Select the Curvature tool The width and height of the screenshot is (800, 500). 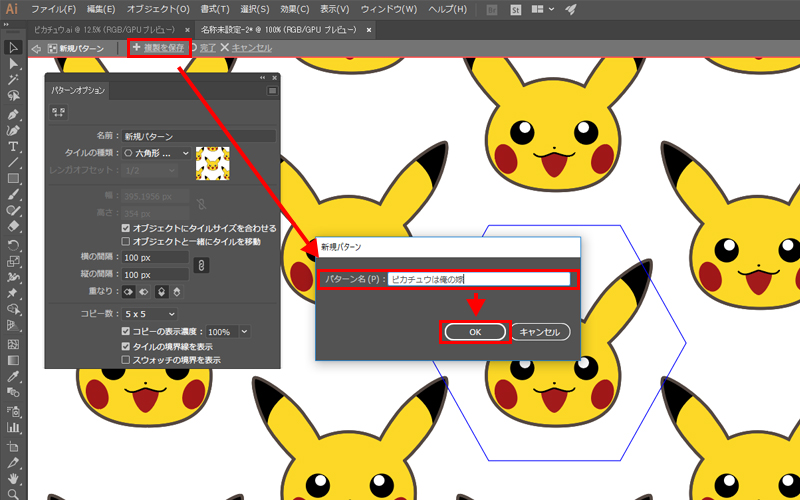(13, 131)
